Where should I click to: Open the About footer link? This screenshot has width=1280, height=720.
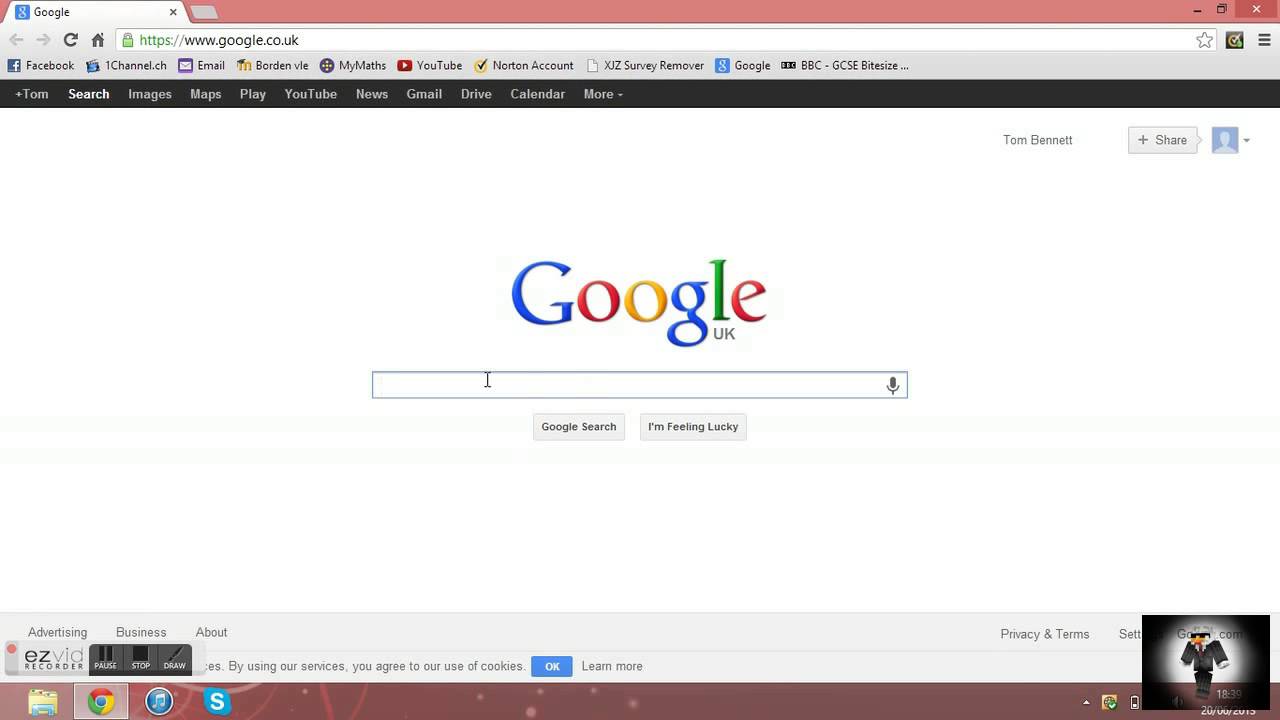pos(211,632)
